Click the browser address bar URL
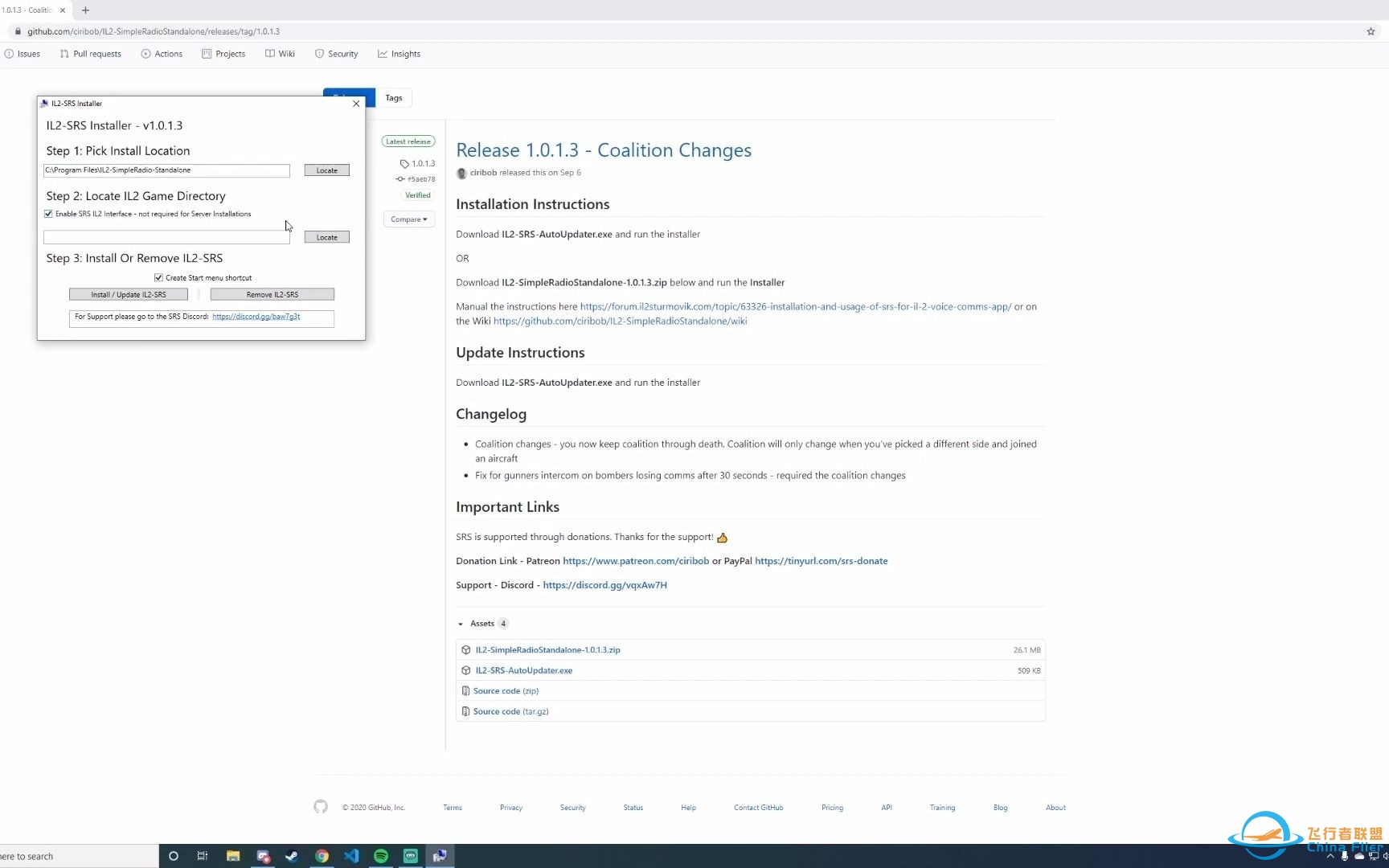1389x868 pixels. tap(154, 31)
